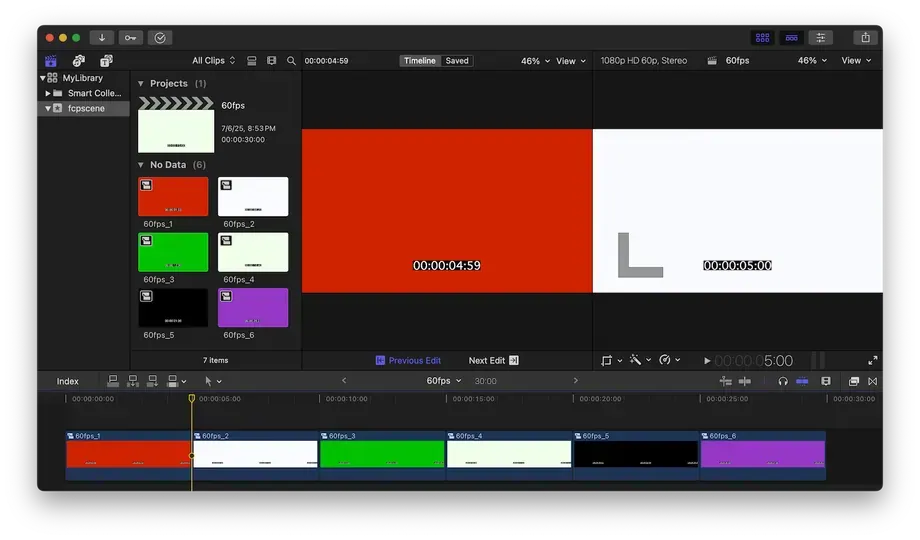Click the Share export icon
This screenshot has height=540, width=920.
pyautogui.click(x=865, y=38)
